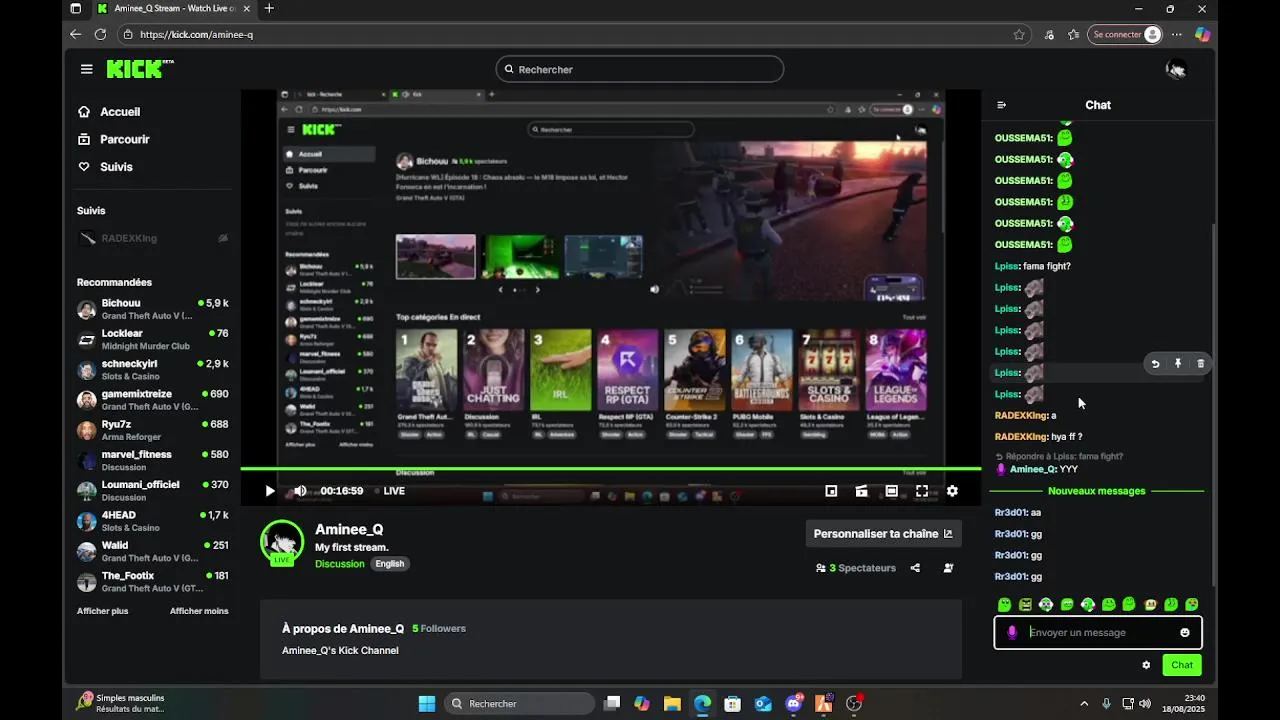Mute the stream volume
The image size is (1280, 720).
[x=300, y=491]
